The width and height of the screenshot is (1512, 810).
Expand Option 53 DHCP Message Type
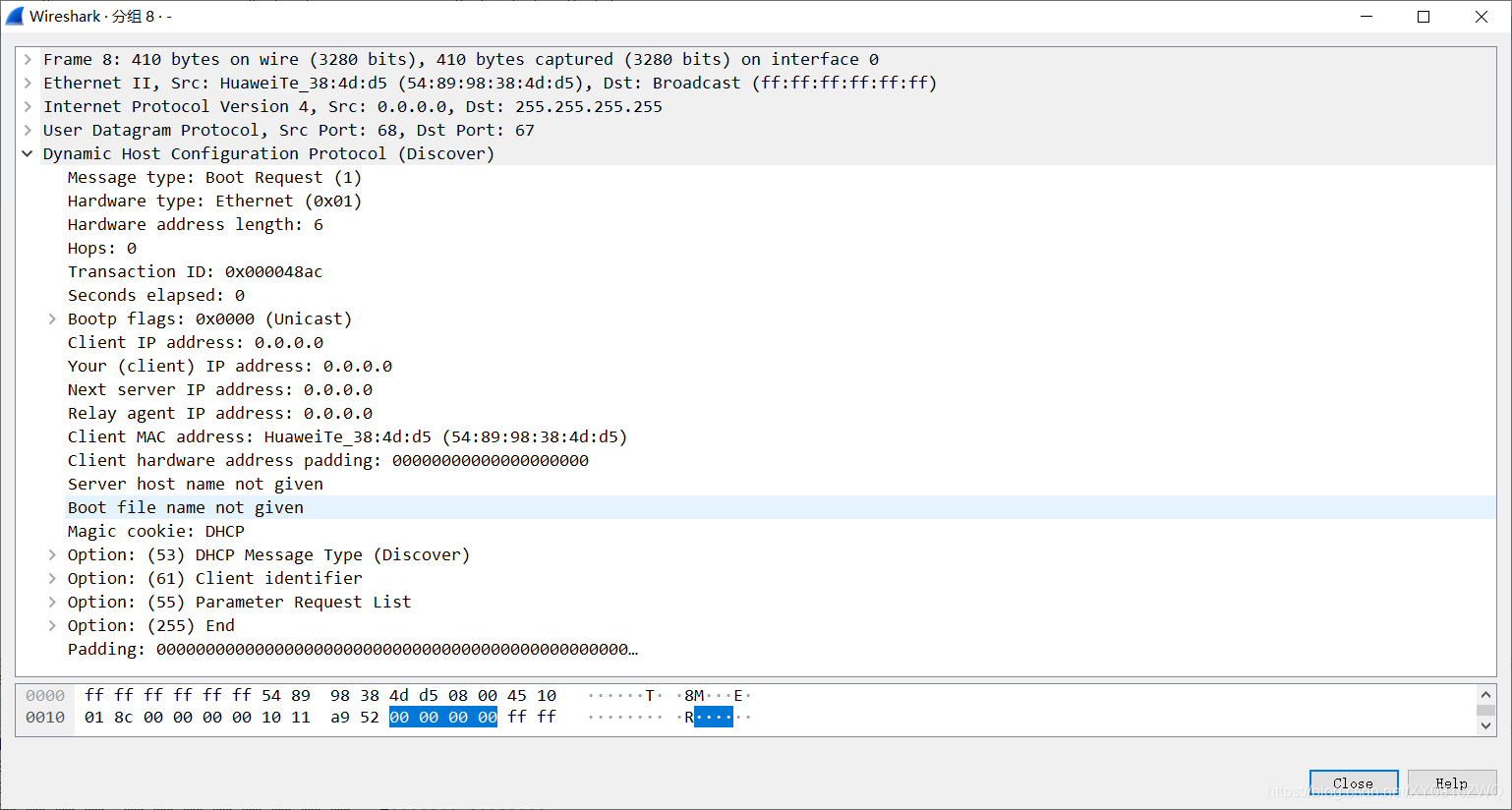point(52,554)
